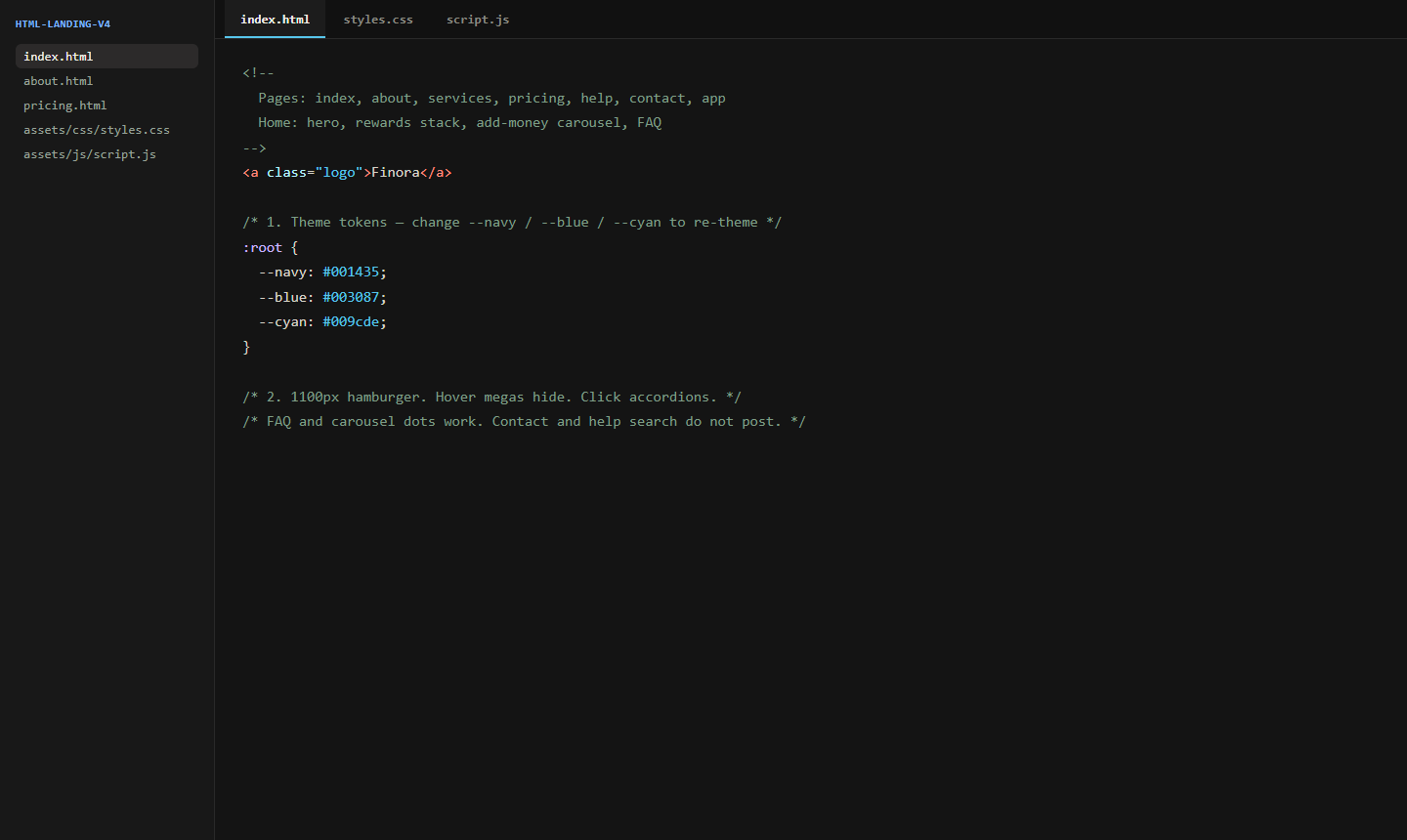Open the styles.css tab

(378, 20)
